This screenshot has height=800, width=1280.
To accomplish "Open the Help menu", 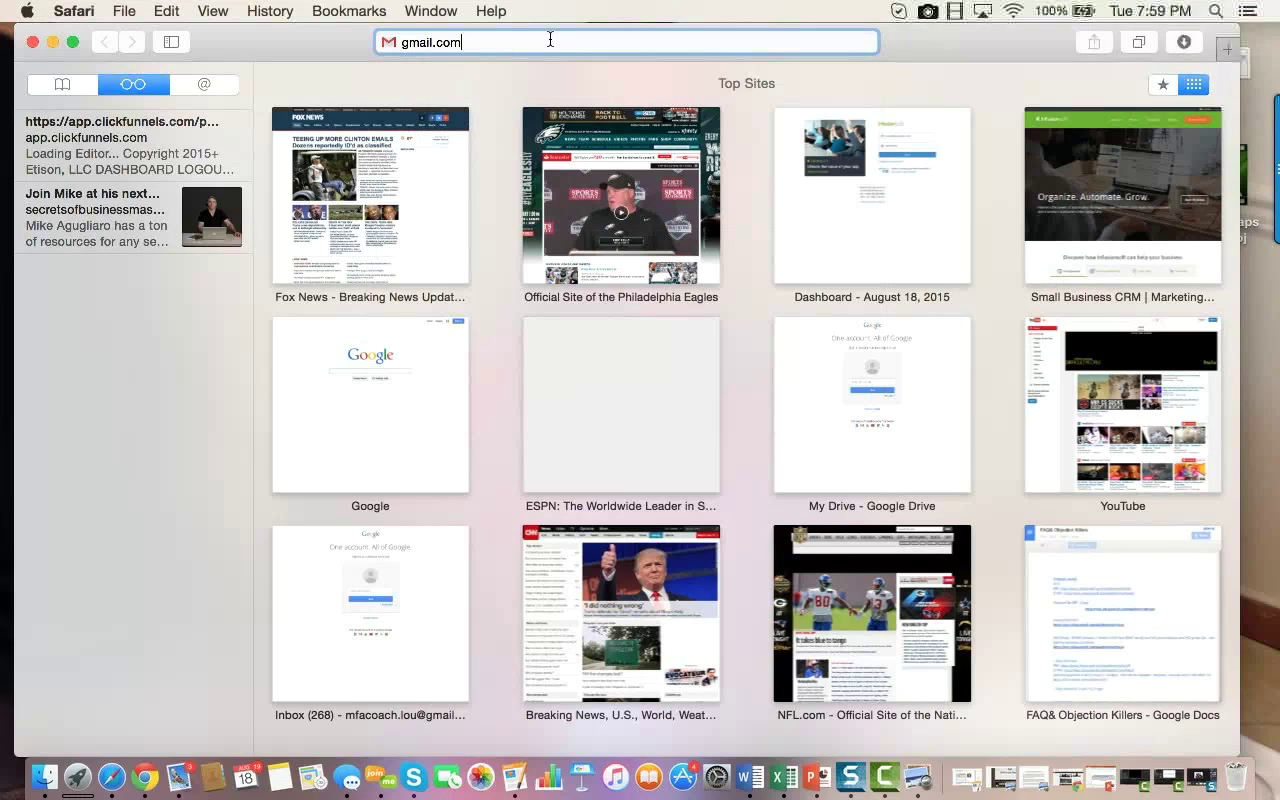I will point(490,11).
